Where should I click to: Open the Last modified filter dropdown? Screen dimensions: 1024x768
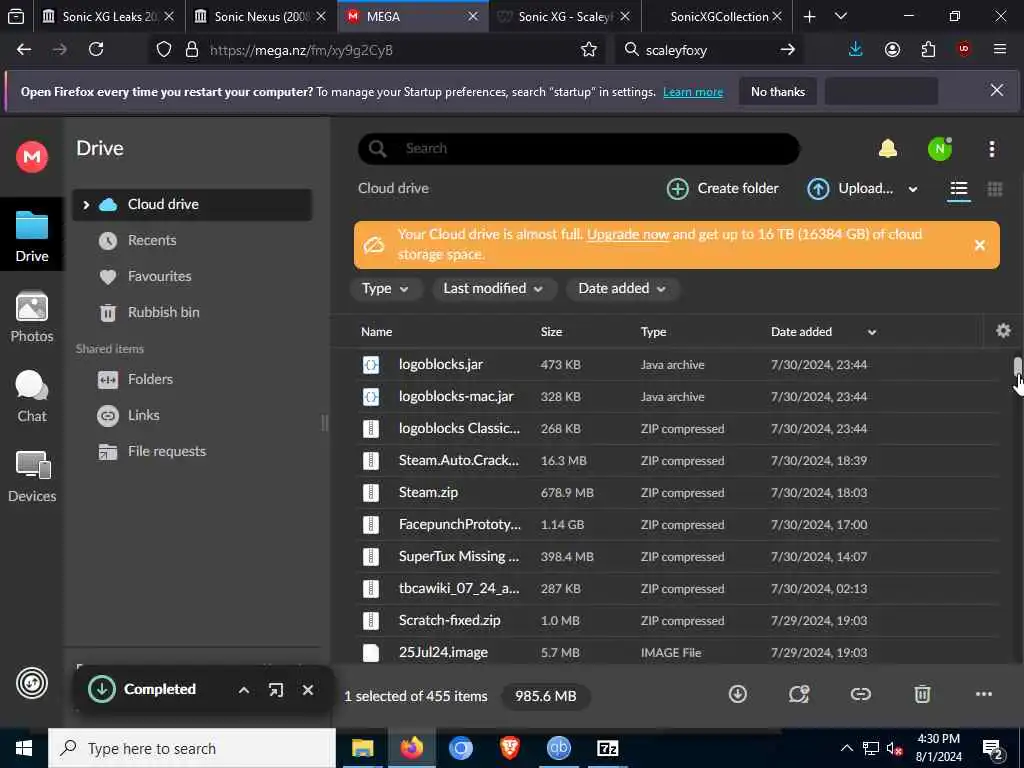[x=494, y=289]
